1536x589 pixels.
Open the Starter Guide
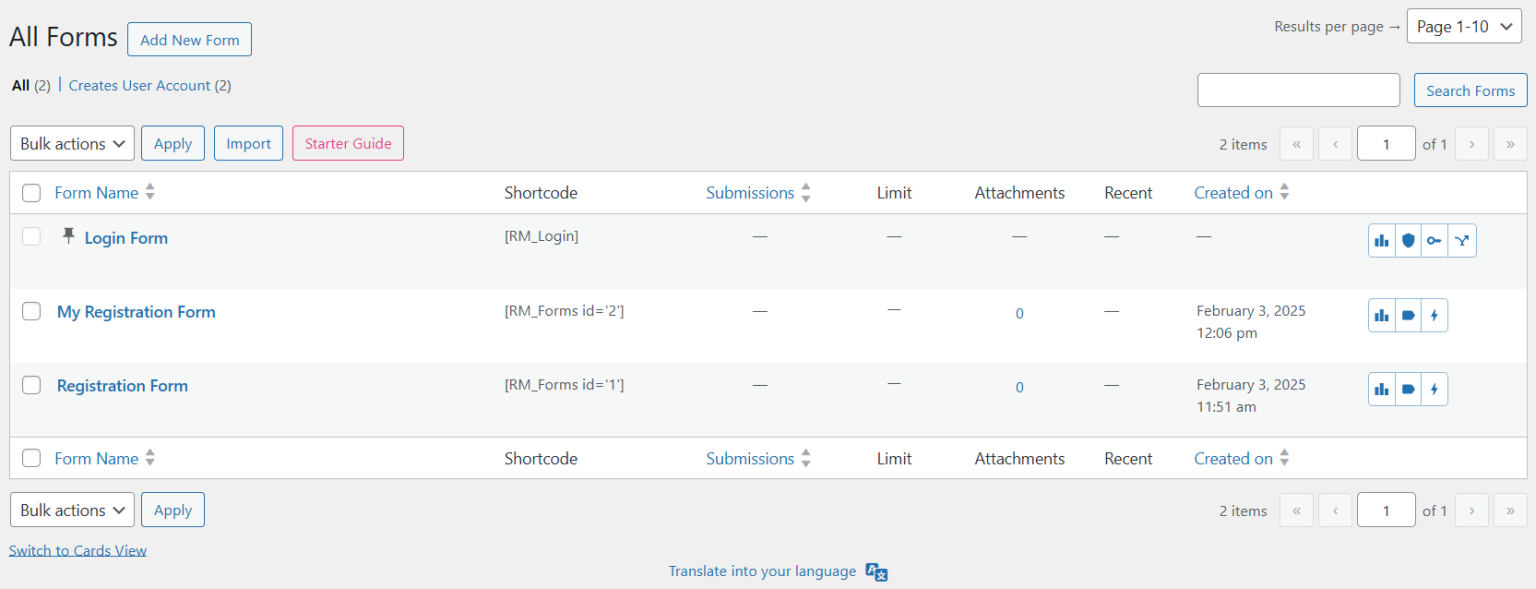[x=347, y=142]
